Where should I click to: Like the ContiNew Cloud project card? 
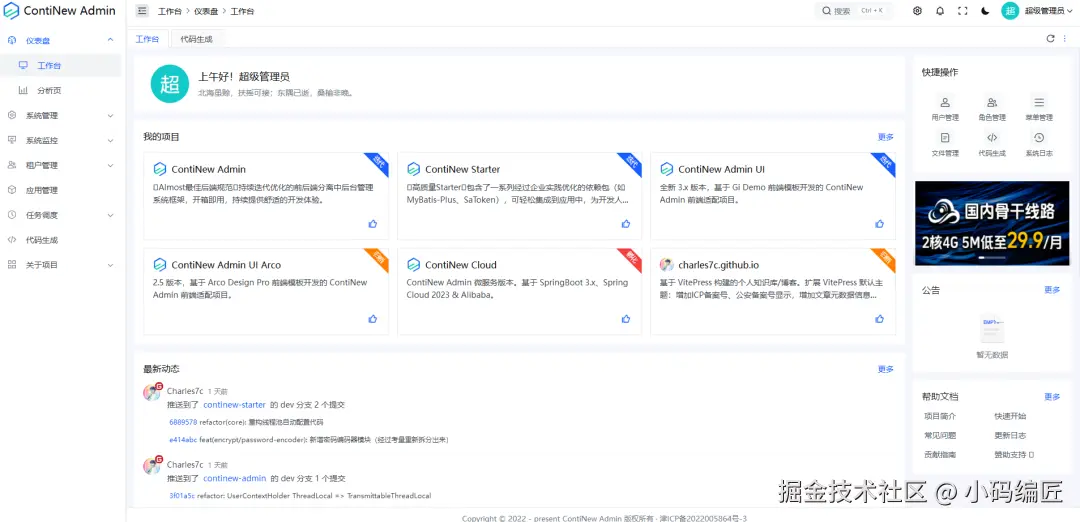(x=626, y=319)
